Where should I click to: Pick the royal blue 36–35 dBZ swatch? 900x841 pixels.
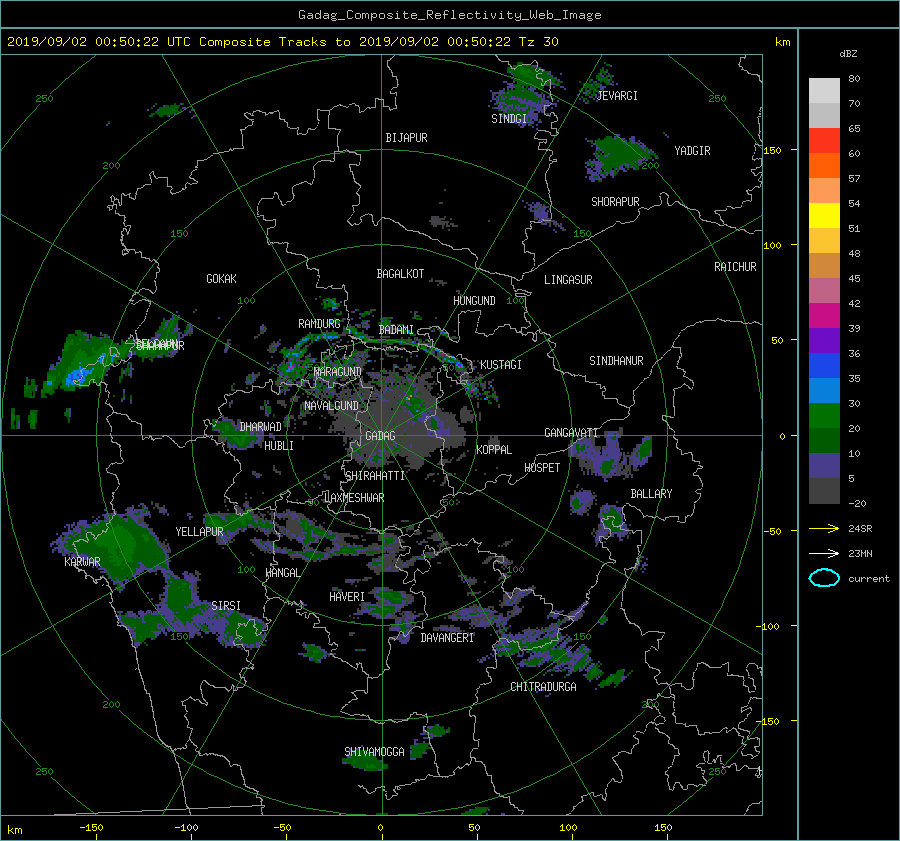[824, 366]
